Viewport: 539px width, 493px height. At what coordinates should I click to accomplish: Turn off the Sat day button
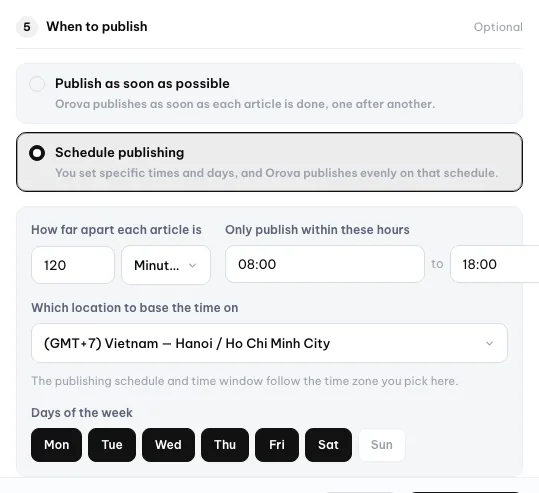click(328, 445)
